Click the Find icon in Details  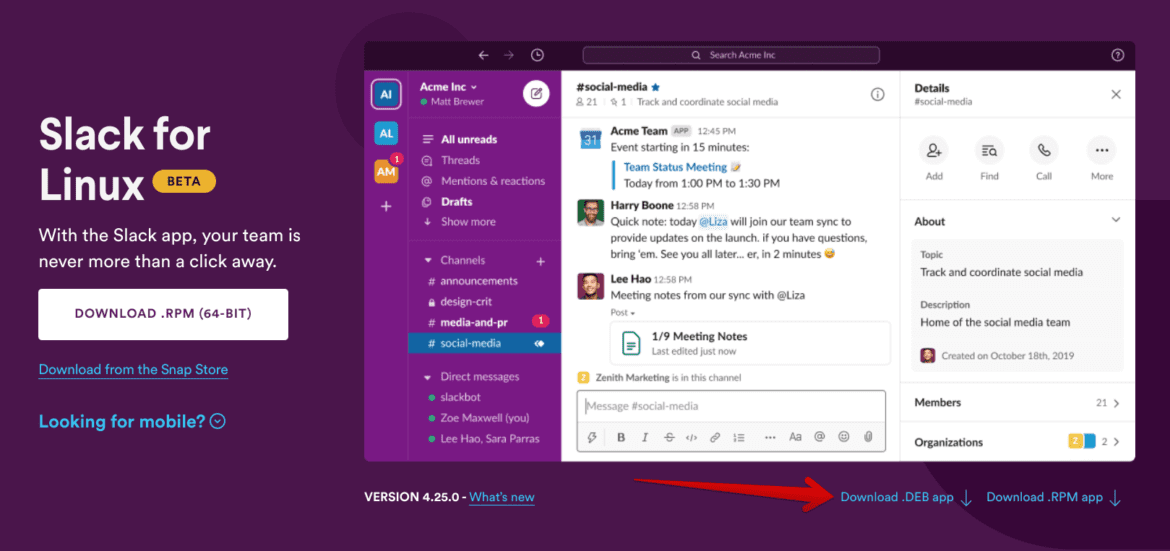click(989, 151)
